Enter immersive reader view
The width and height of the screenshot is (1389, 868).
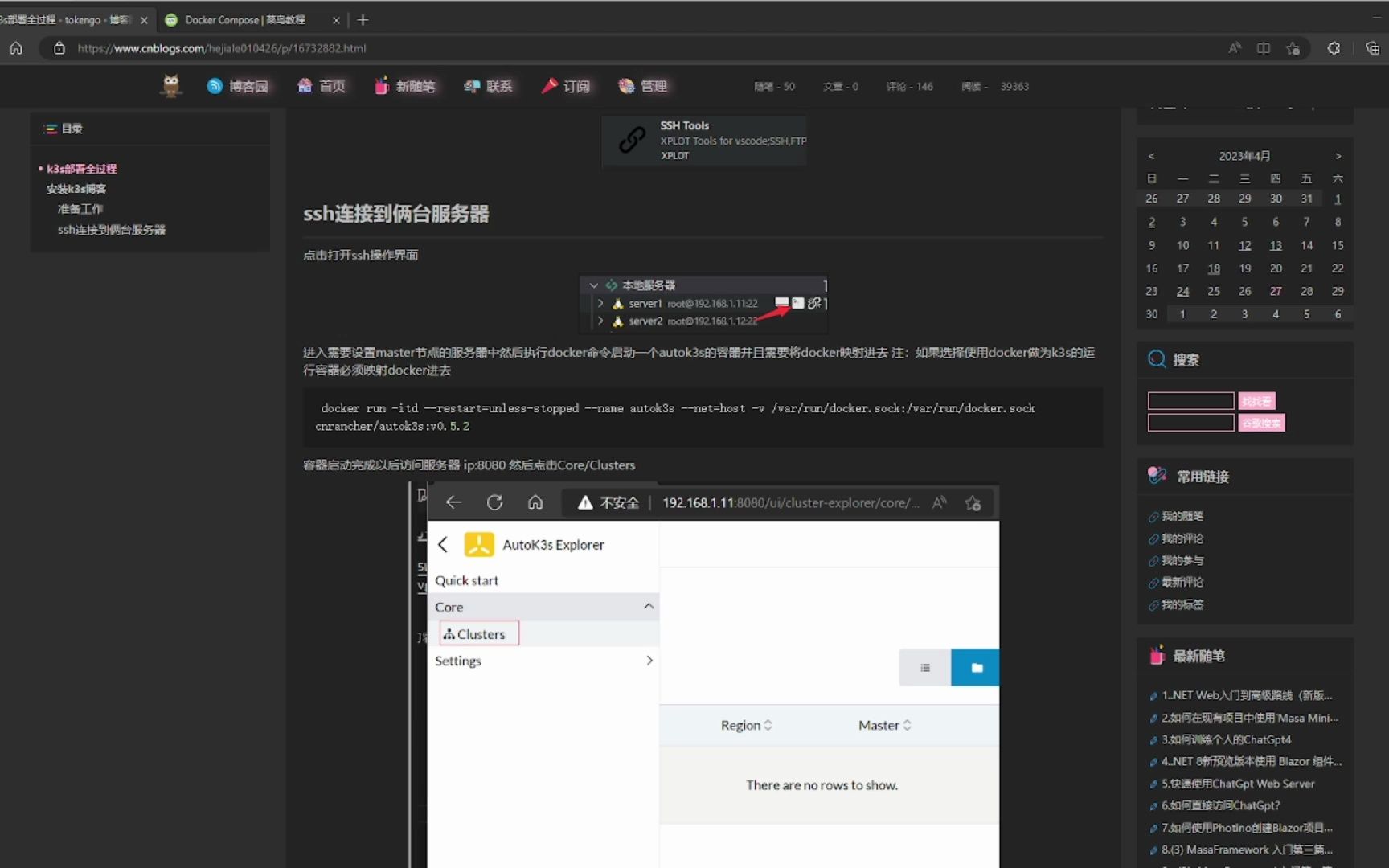[1264, 48]
